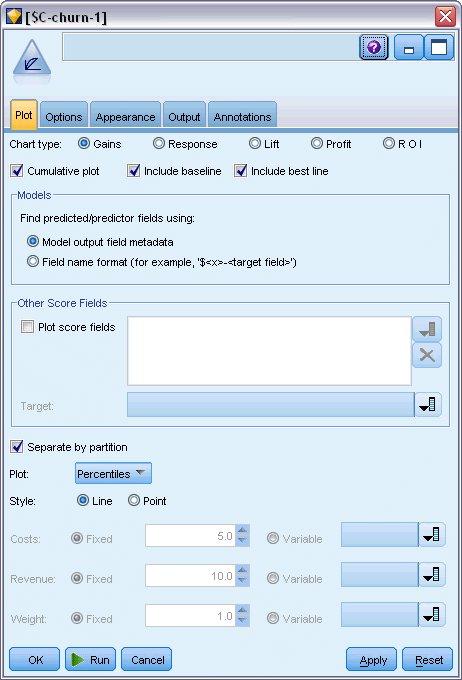Click the Apply button
This screenshot has width=462, height=680.
(371, 660)
